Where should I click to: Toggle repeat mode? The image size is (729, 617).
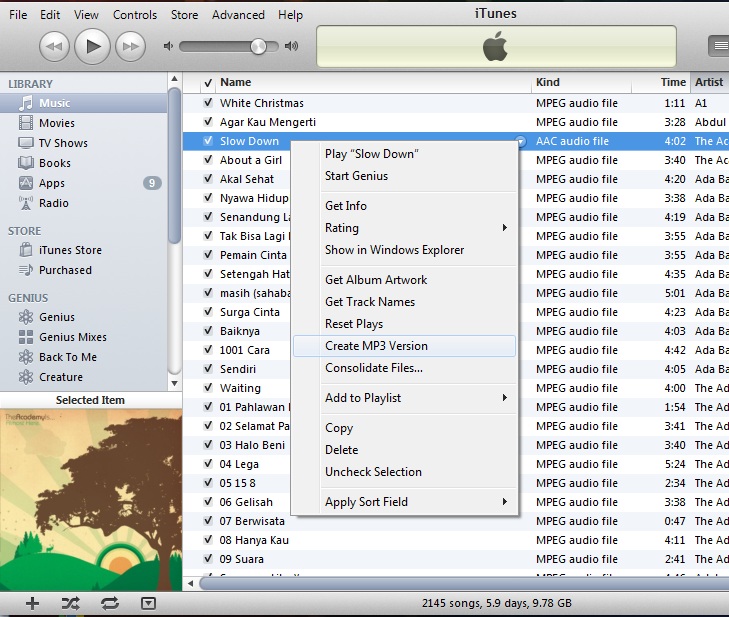coord(110,604)
